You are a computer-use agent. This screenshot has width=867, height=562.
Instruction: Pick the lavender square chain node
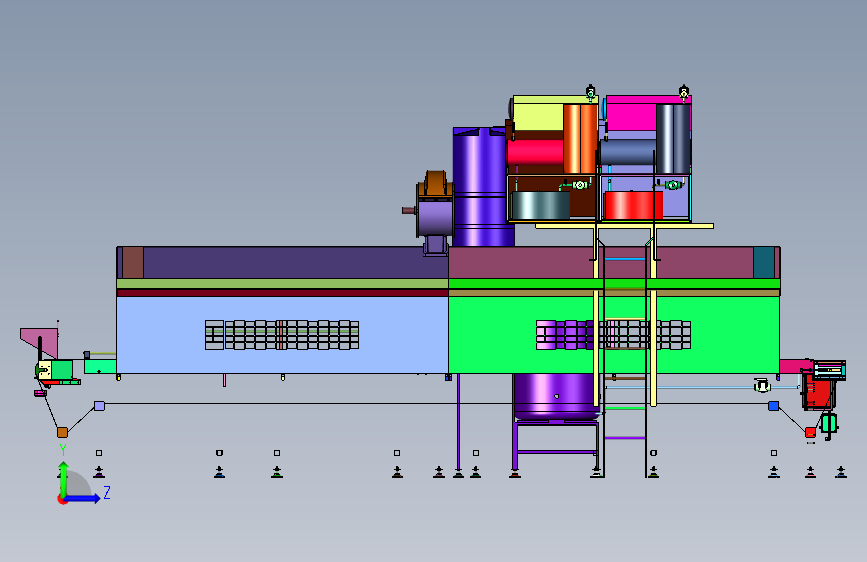(x=100, y=406)
